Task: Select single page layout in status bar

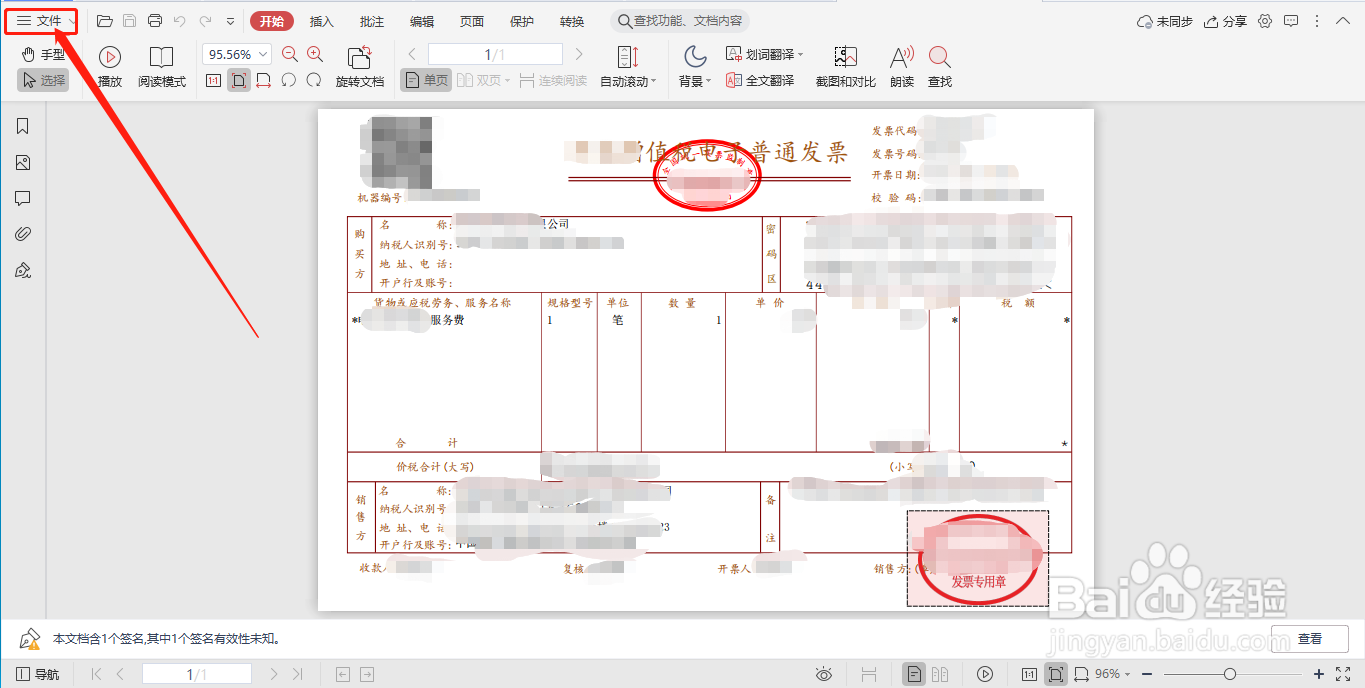Action: point(914,674)
